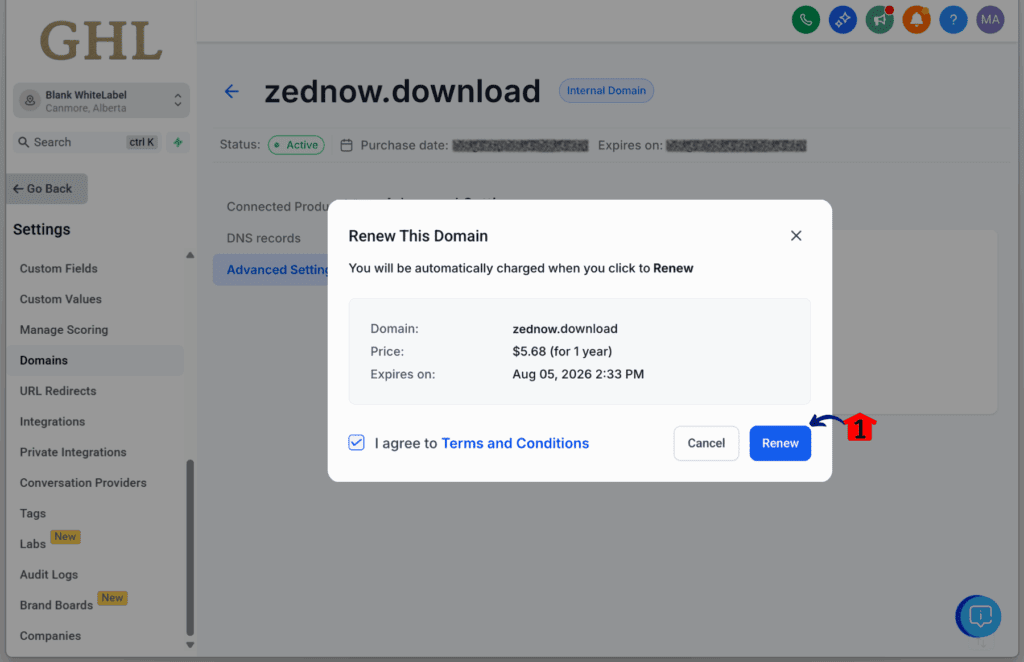Click the Cancel button in the dialog
1024x662 pixels.
[x=706, y=443]
